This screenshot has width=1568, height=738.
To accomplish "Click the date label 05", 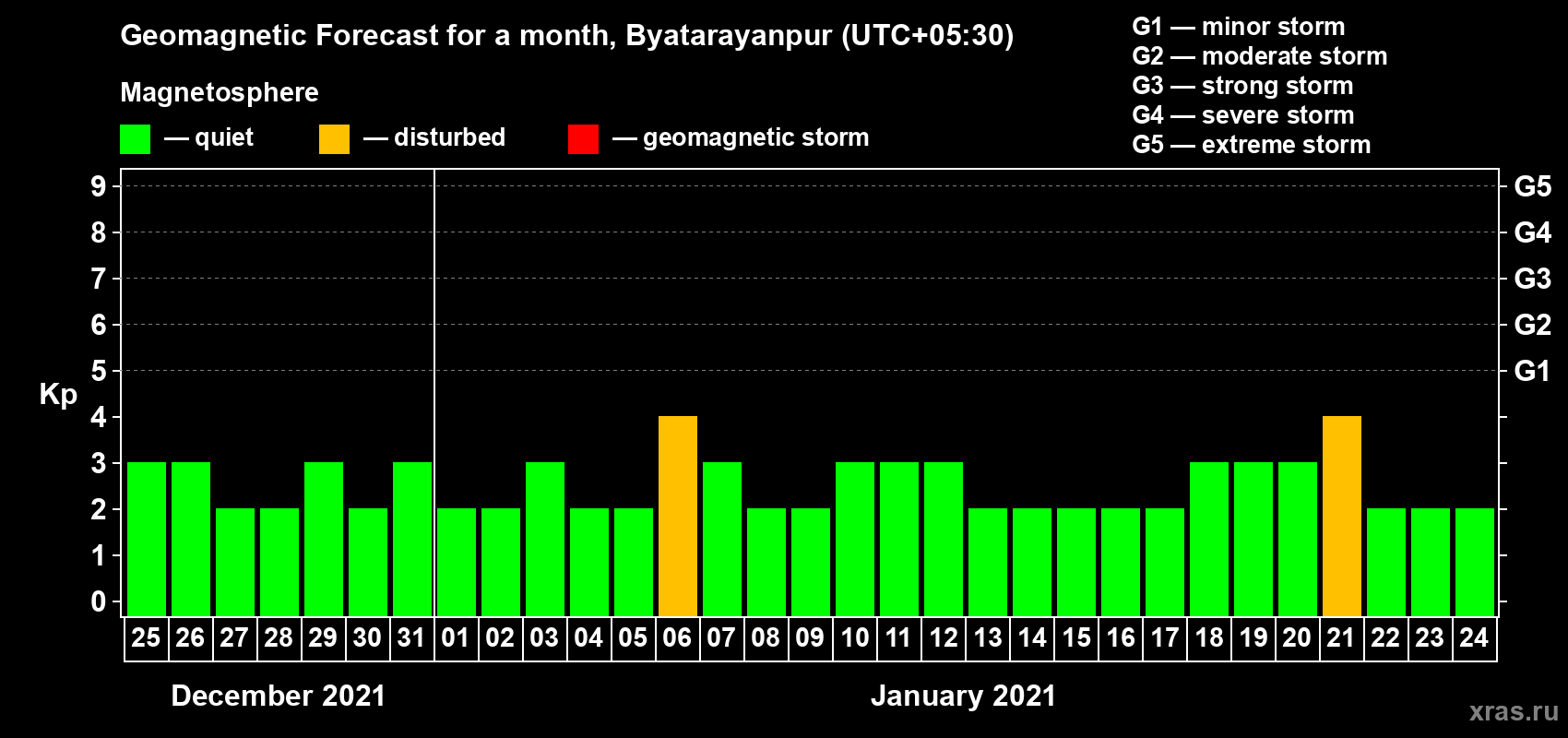I will (x=633, y=638).
